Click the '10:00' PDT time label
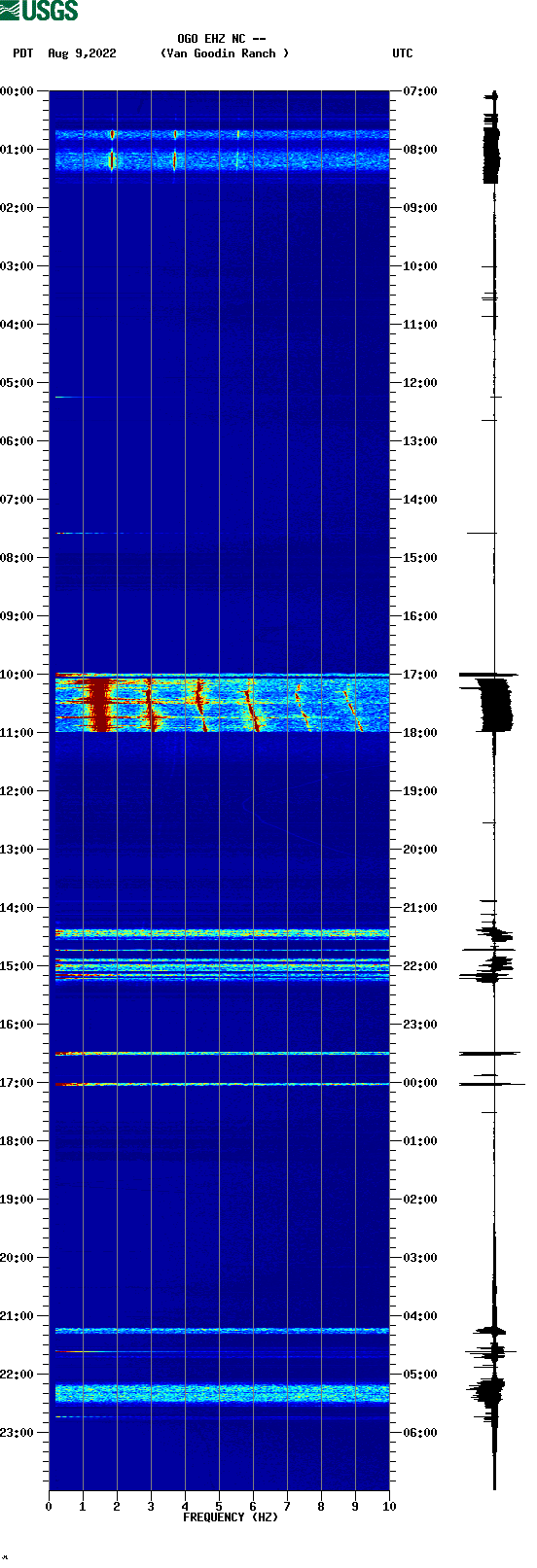The width and height of the screenshot is (537, 1568). 17,675
